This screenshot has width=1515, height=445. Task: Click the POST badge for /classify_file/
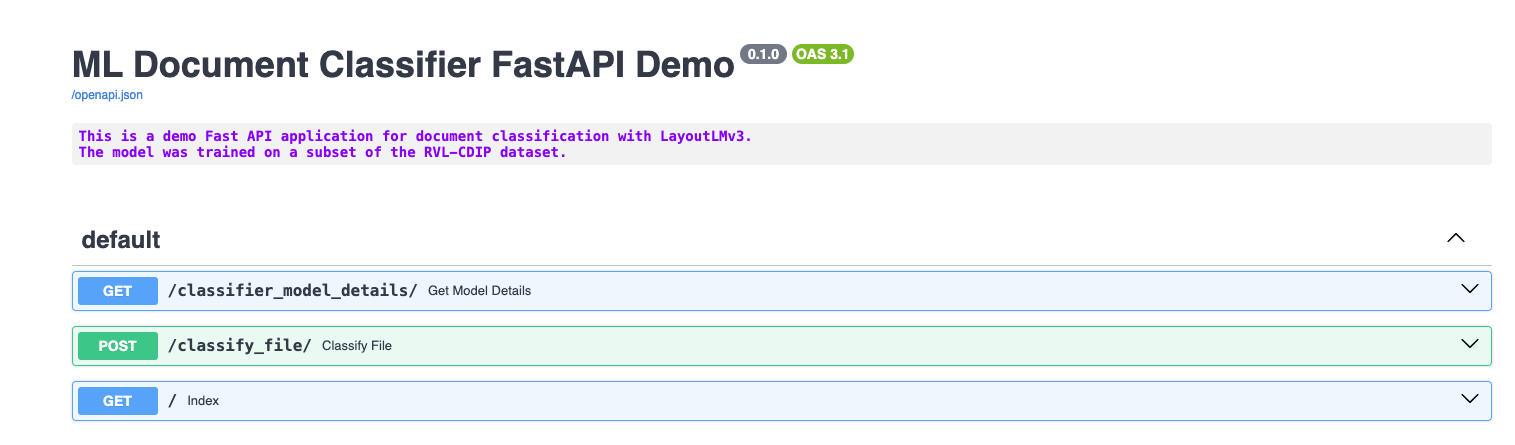tap(117, 346)
